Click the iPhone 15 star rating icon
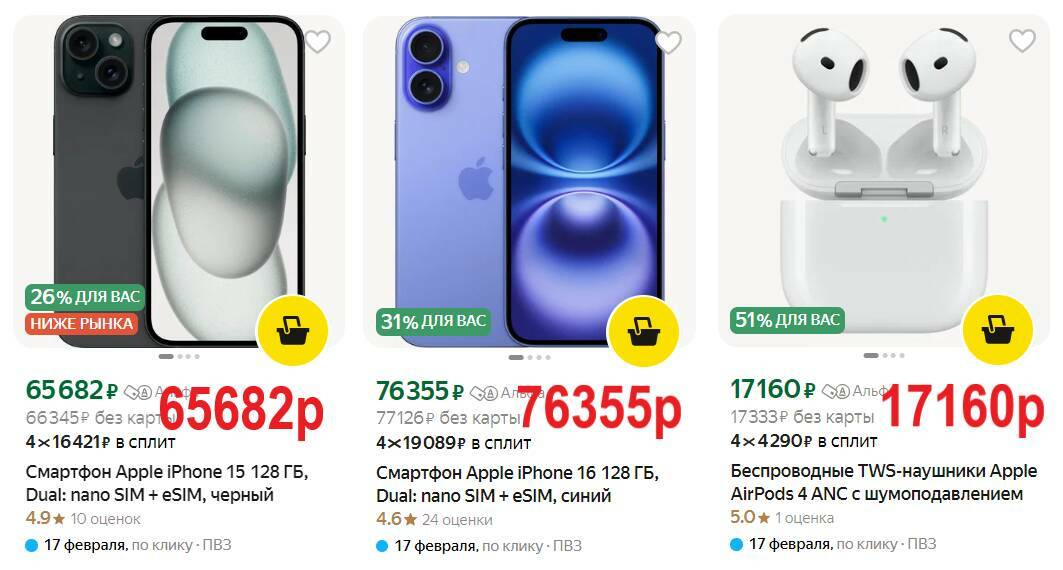The height and width of the screenshot is (570, 1063). (59, 519)
